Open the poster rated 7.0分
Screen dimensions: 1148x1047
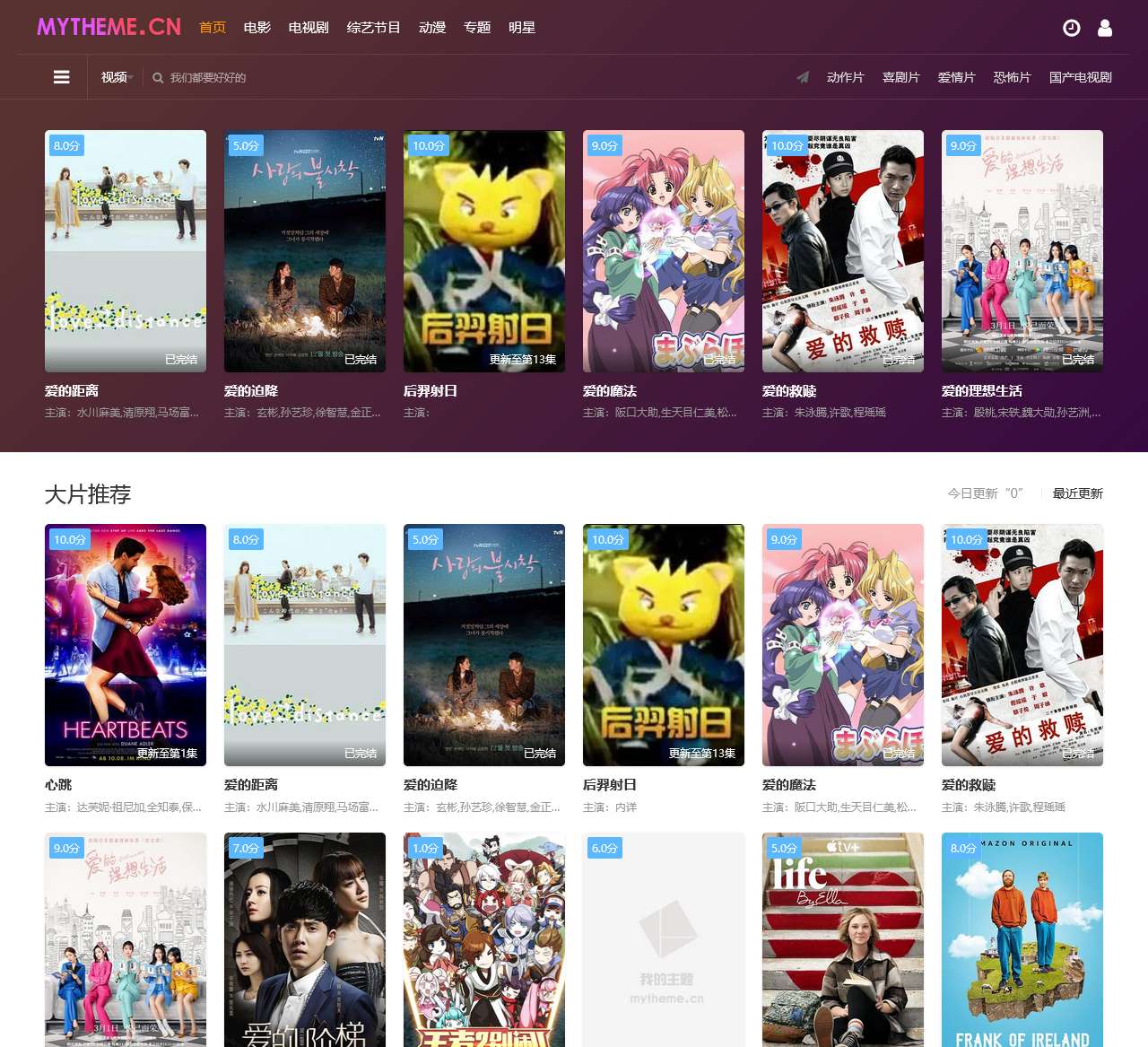tap(305, 939)
